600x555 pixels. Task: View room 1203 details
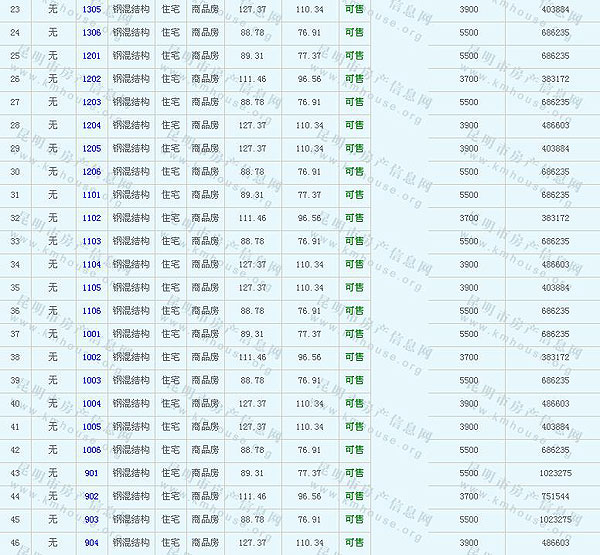point(91,102)
